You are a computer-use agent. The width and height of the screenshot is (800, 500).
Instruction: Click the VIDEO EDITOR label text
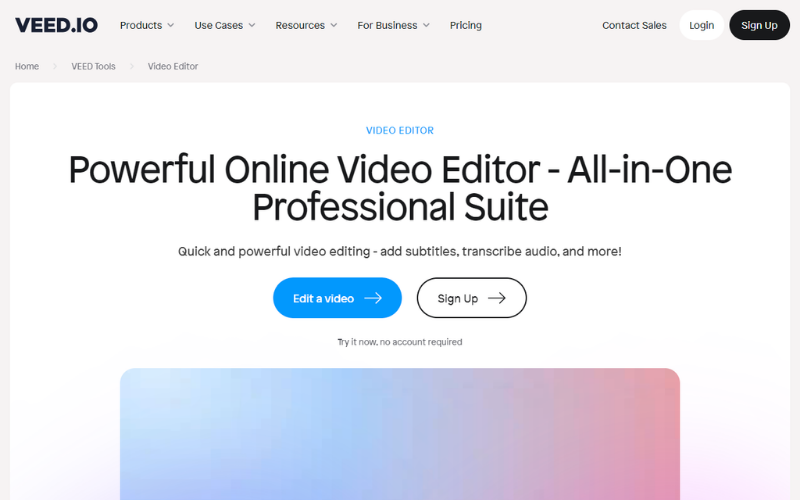click(400, 131)
